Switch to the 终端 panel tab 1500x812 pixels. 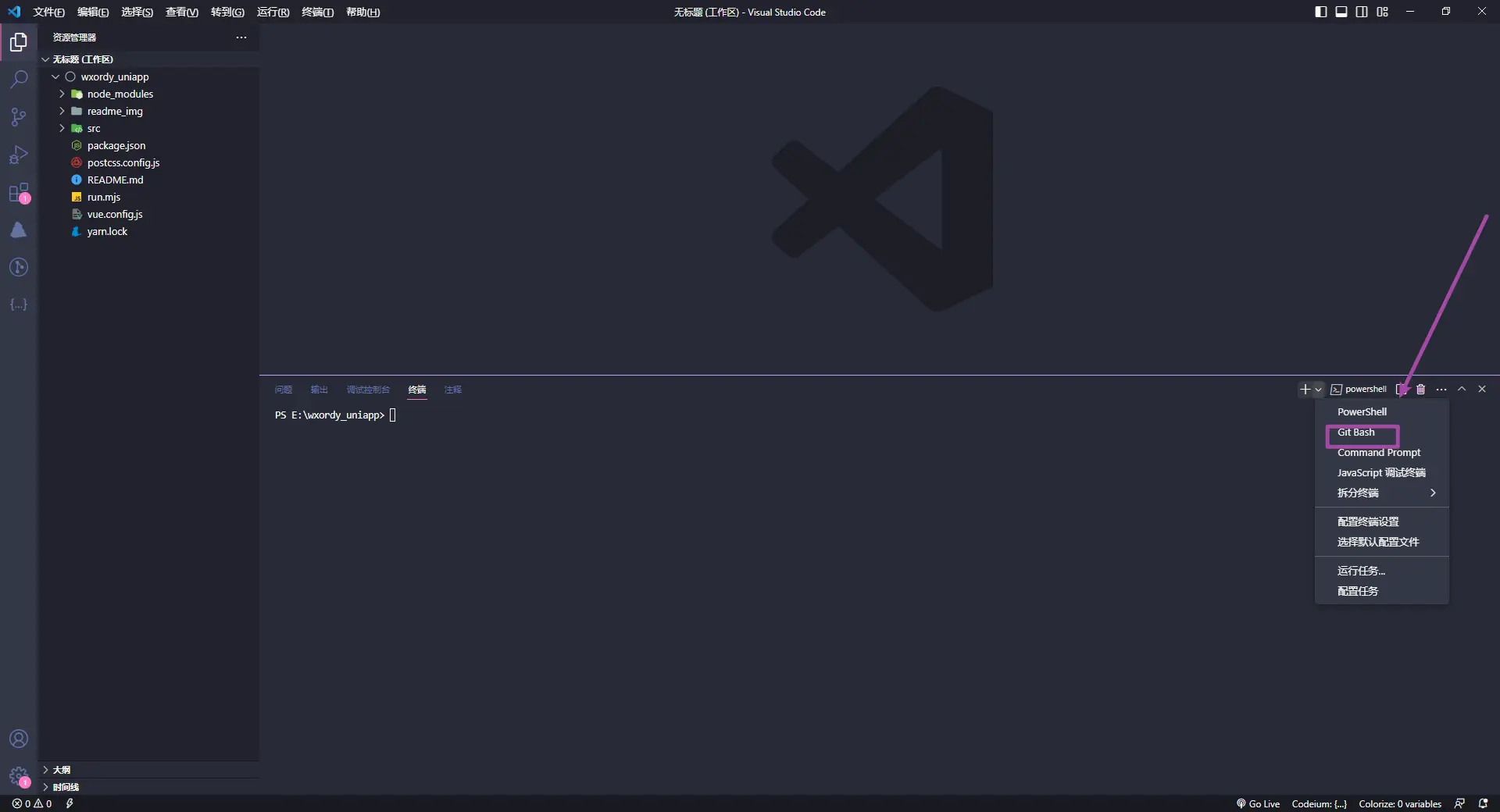click(x=417, y=390)
